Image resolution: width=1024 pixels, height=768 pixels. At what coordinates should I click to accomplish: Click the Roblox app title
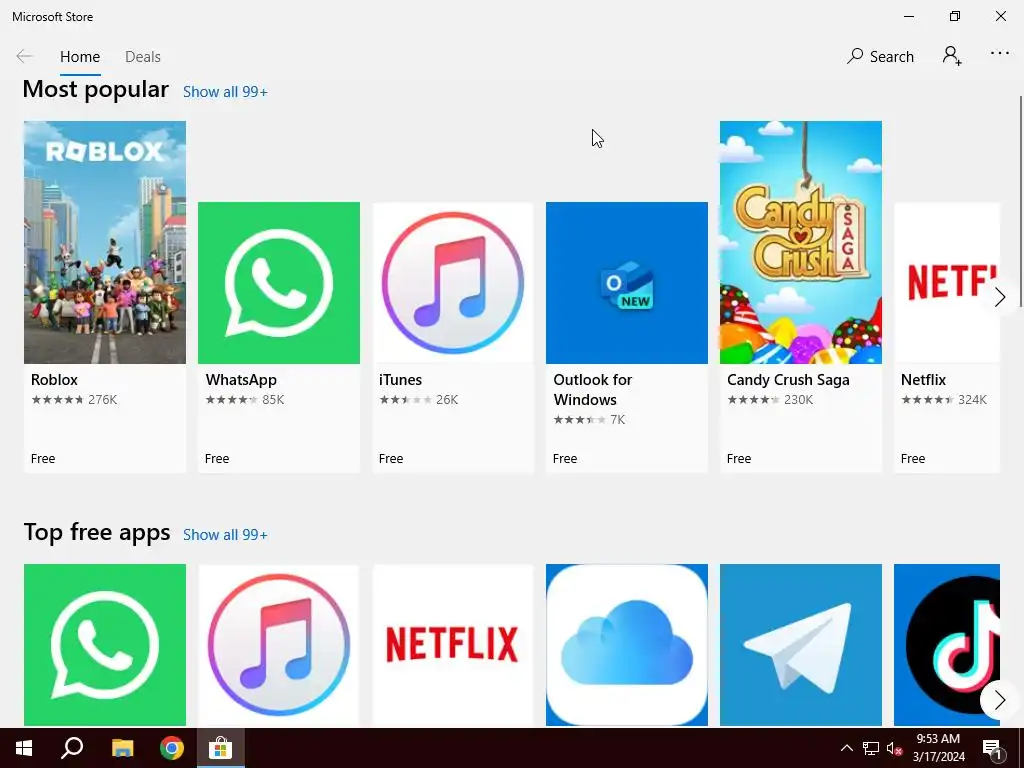pos(54,379)
